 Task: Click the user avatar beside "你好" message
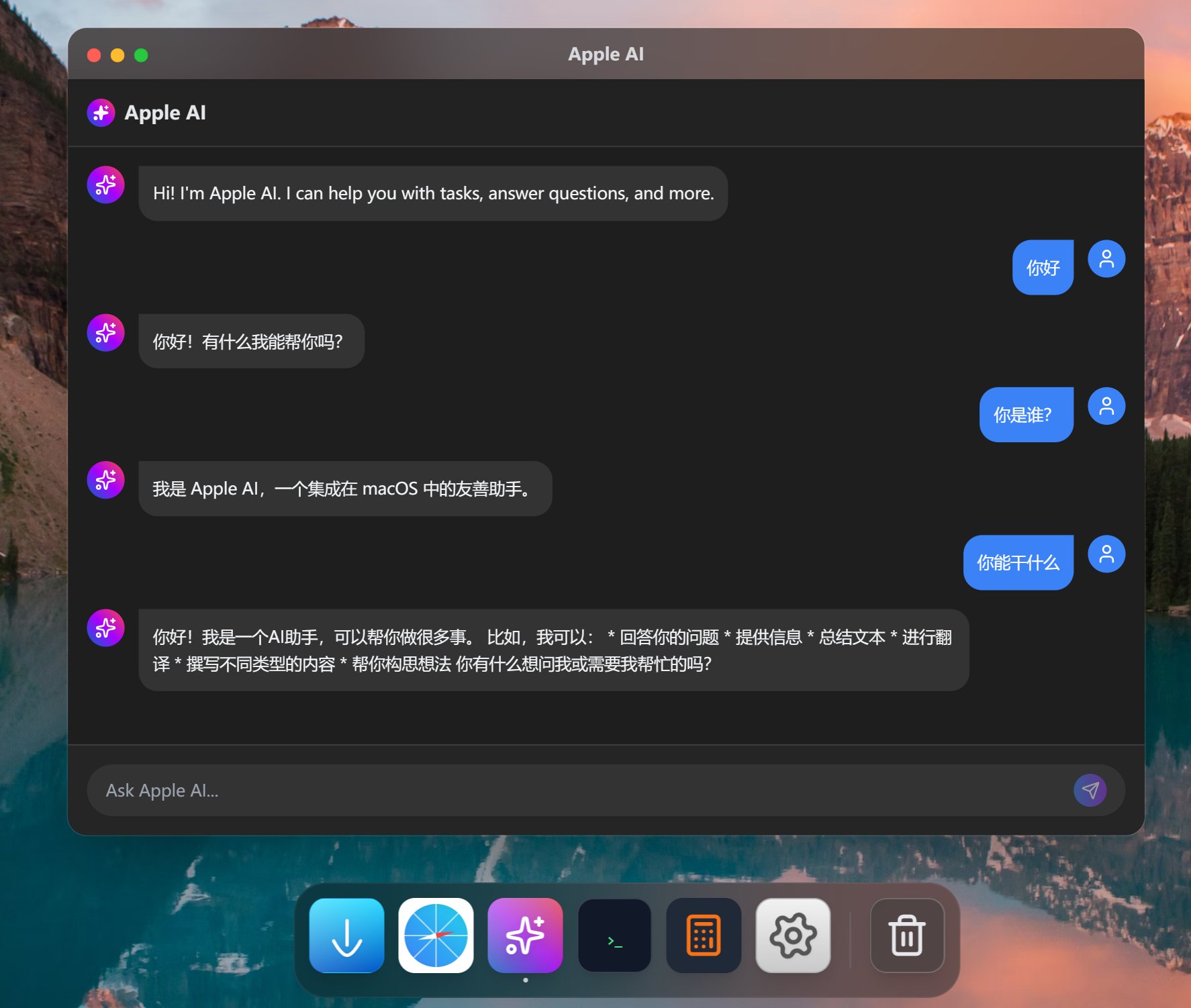pyautogui.click(x=1106, y=258)
